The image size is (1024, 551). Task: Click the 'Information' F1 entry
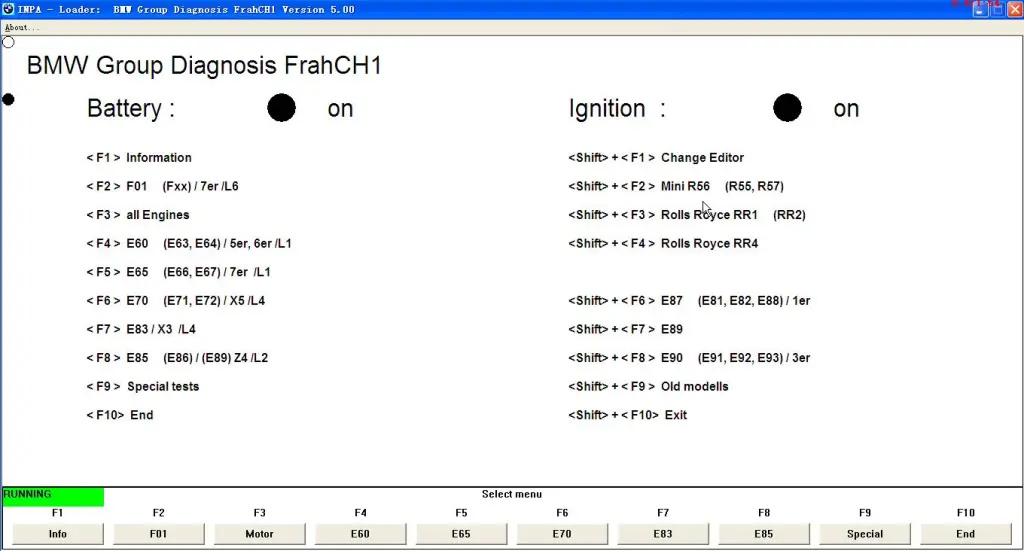click(x=139, y=157)
